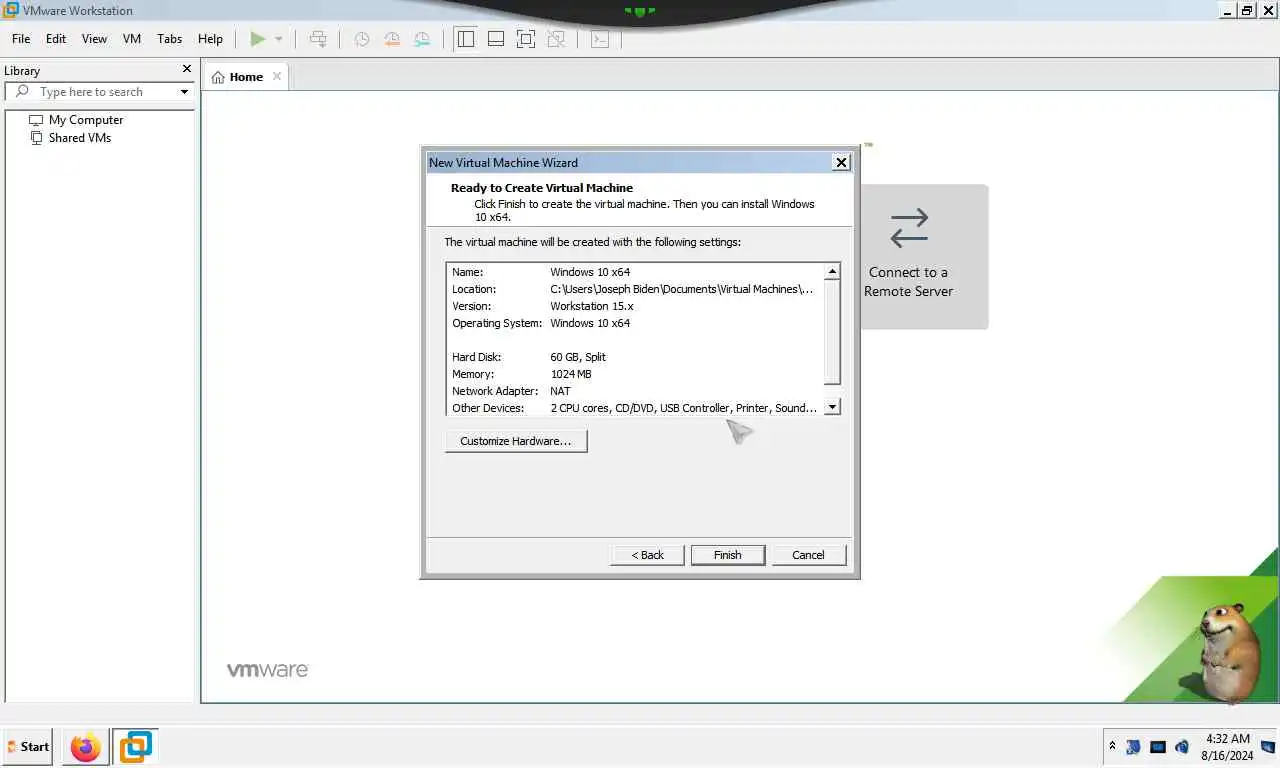Click the Hard Disk value 60 GB, Split
1280x768 pixels.
[x=578, y=357]
